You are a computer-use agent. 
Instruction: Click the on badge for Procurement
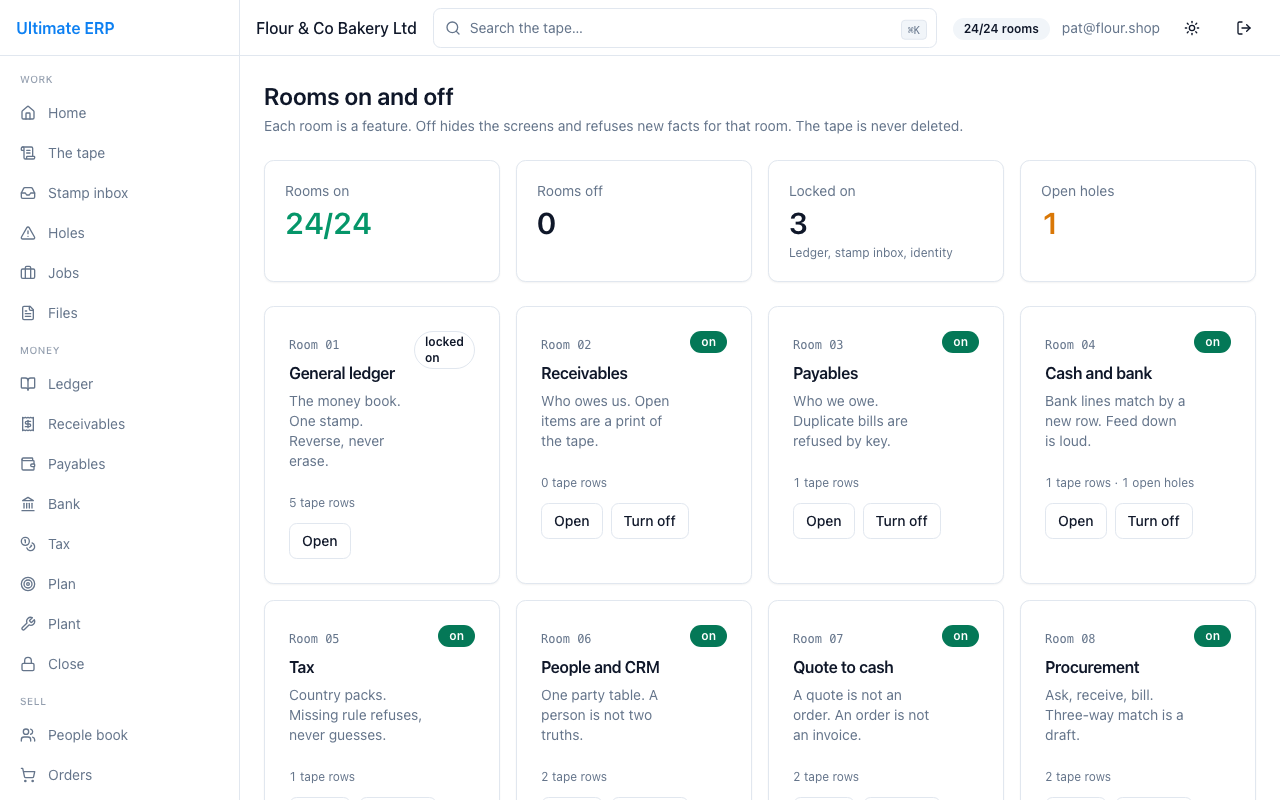pos(1212,636)
